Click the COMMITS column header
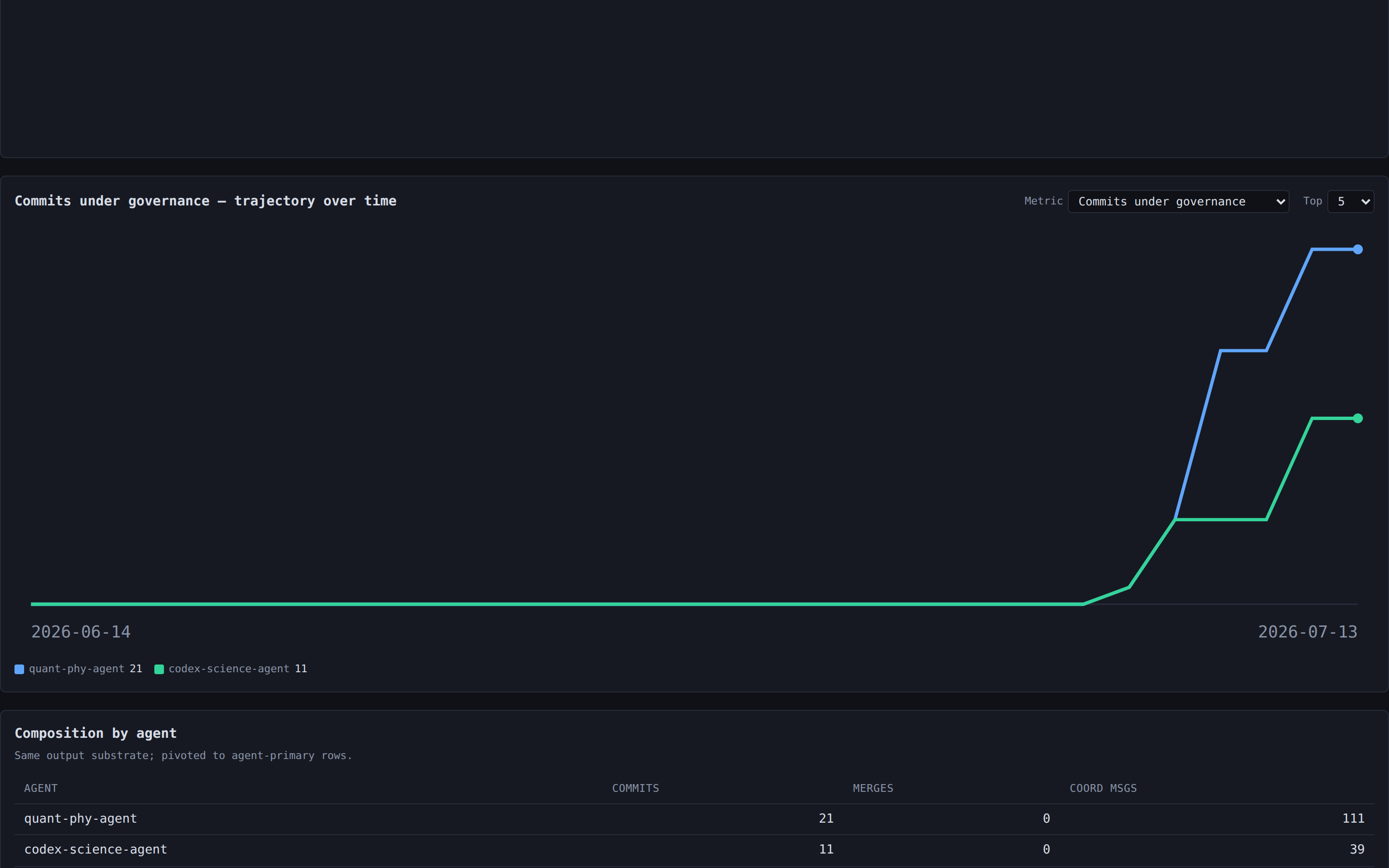Viewport: 1389px width, 868px height. point(635,788)
